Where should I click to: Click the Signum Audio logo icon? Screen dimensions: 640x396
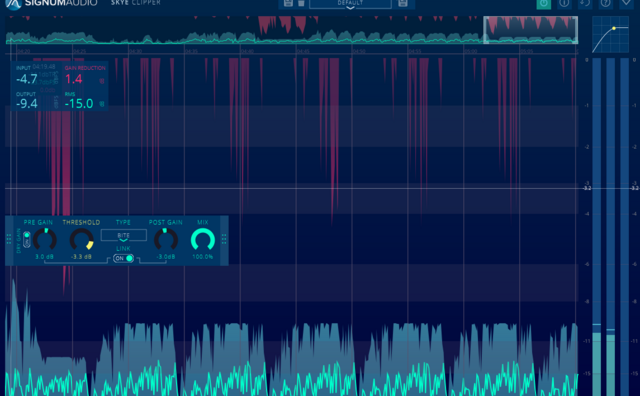tap(13, 4)
